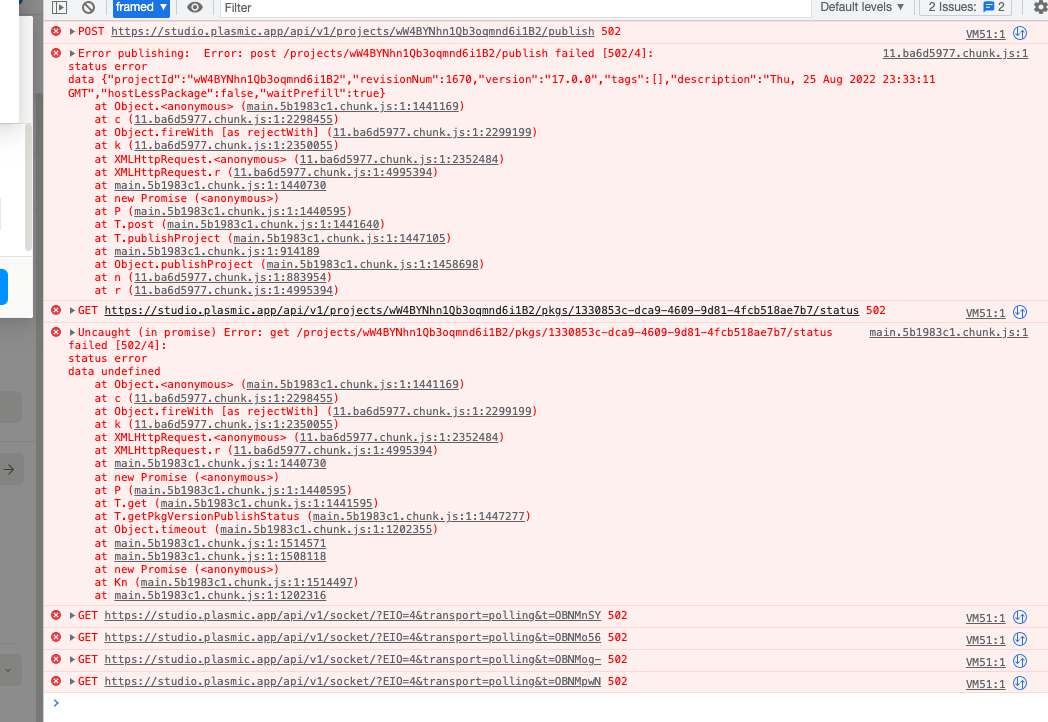This screenshot has width=1048, height=722.
Task: Open the 'framed' context selector dropdown
Action: pos(140,8)
